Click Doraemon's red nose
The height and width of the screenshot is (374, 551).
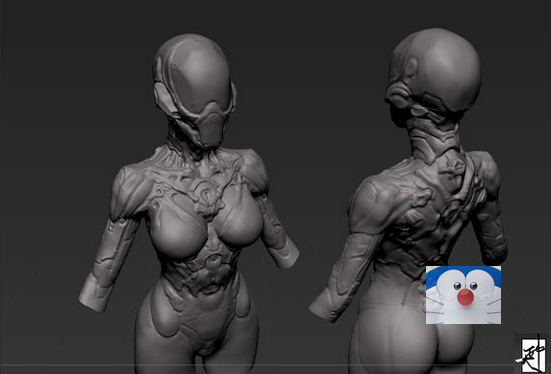(x=465, y=297)
